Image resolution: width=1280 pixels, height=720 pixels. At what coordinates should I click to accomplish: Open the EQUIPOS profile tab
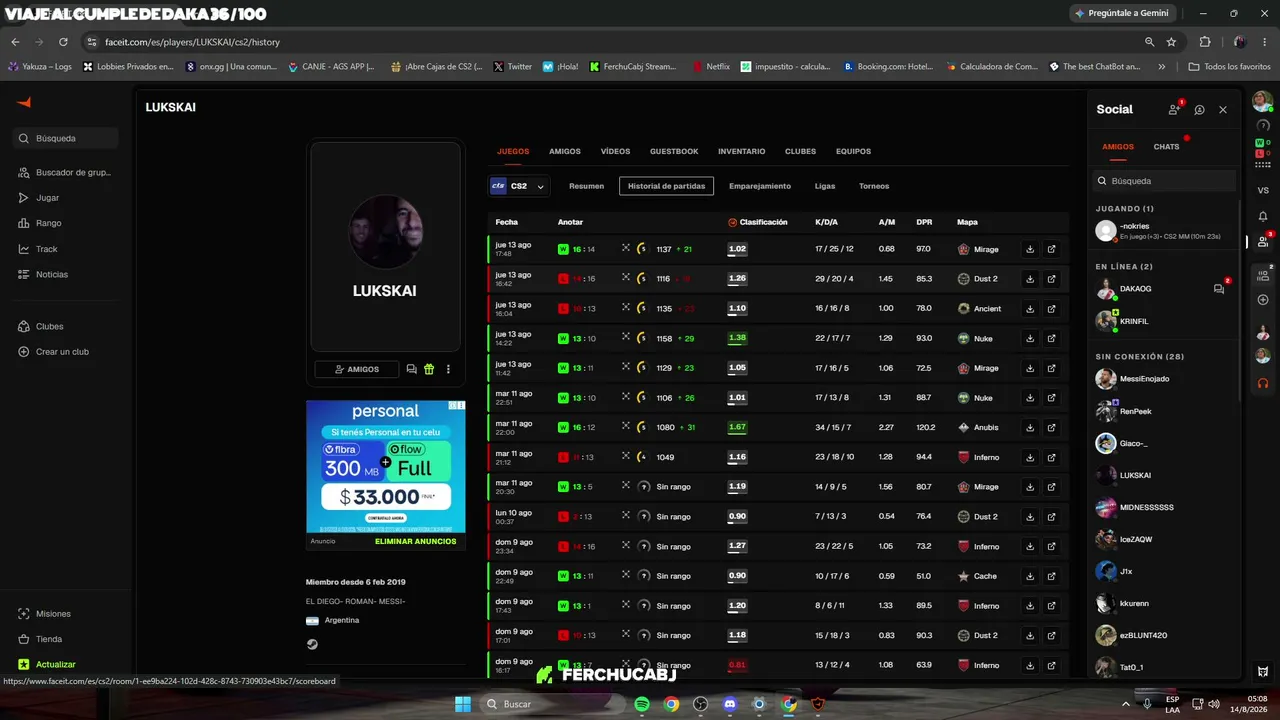click(x=853, y=151)
